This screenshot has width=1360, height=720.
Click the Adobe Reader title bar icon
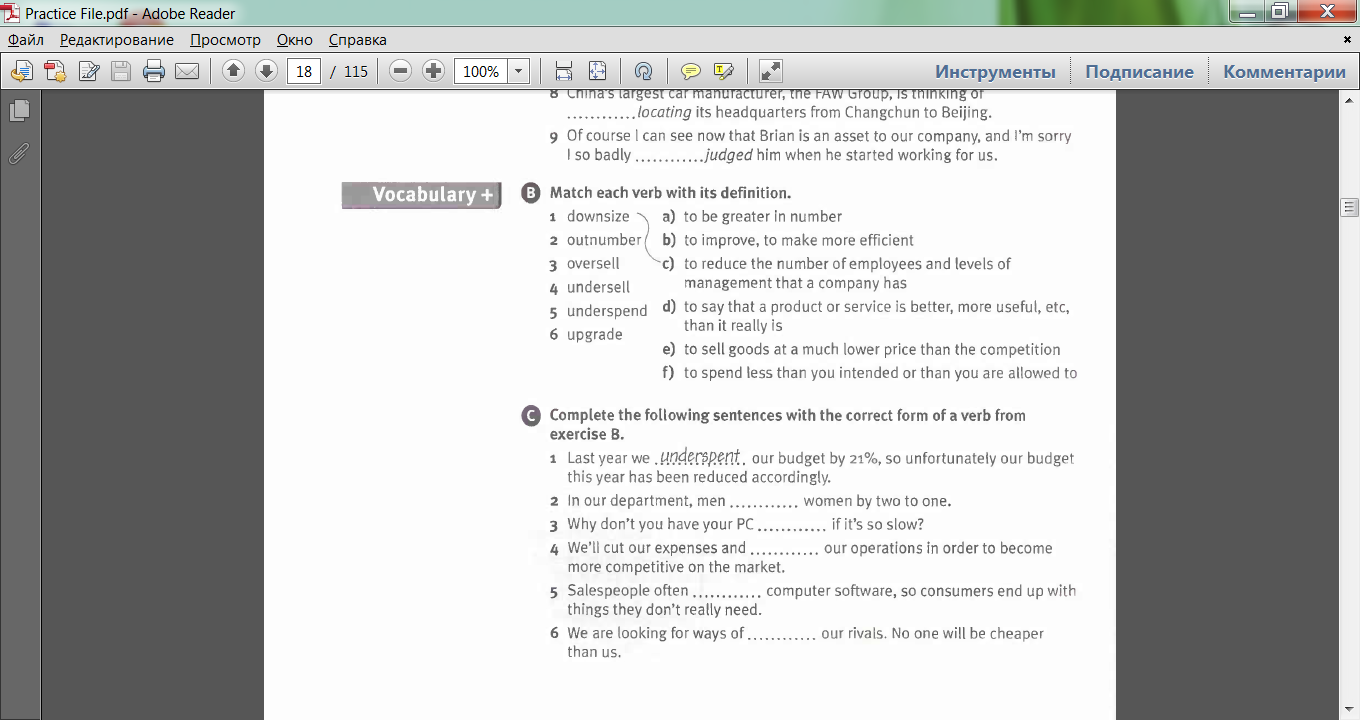(x=11, y=13)
